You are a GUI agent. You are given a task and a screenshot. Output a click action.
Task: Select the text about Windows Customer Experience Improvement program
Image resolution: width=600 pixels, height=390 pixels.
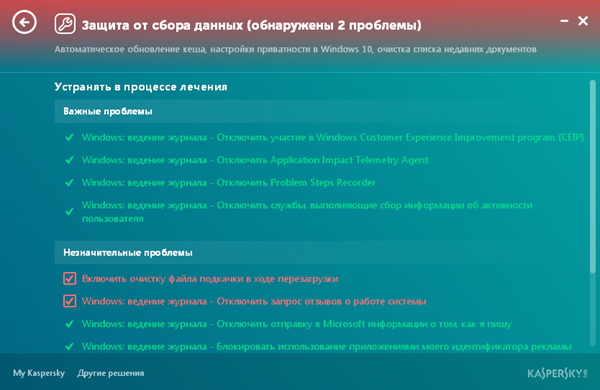pyautogui.click(x=333, y=137)
